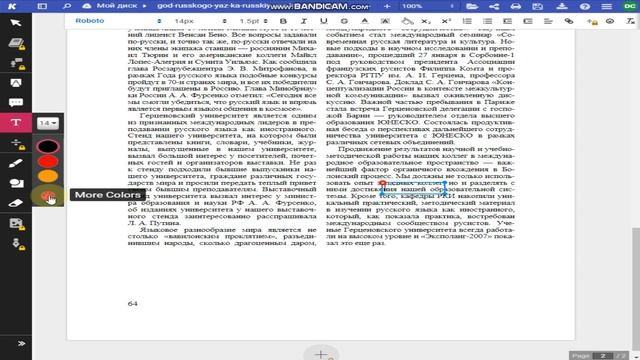Image resolution: width=640 pixels, height=360 pixels.
Task: Open the search magnifier tool
Action: (67, 6)
